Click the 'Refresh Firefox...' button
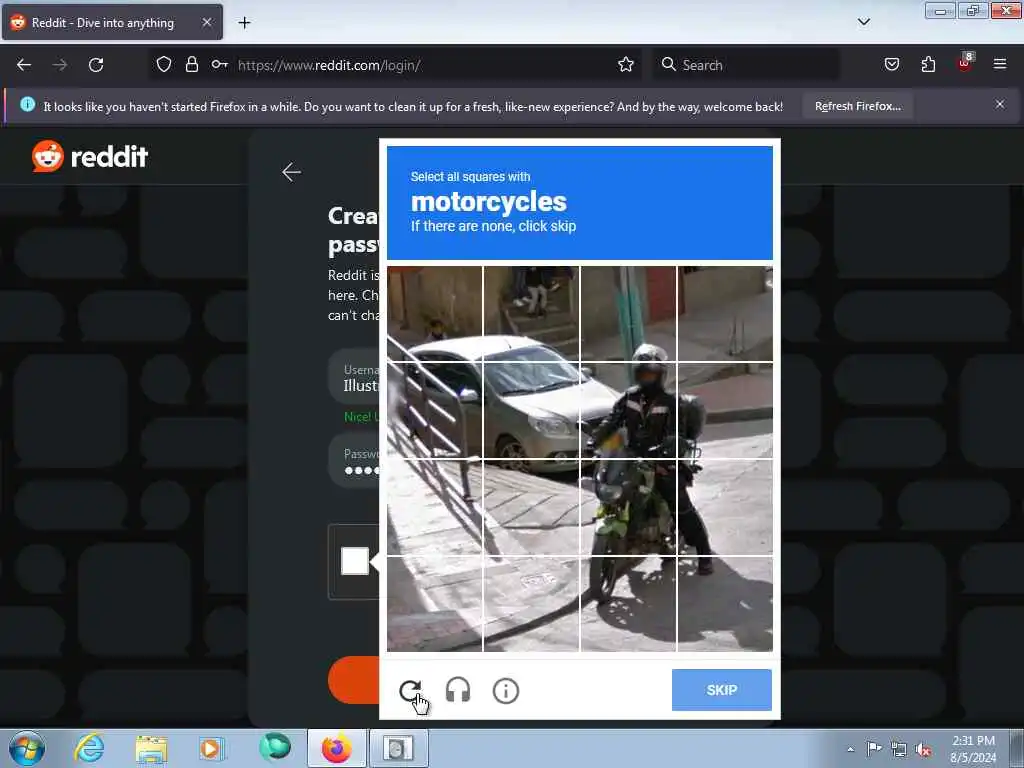1024x768 pixels. pos(857,106)
